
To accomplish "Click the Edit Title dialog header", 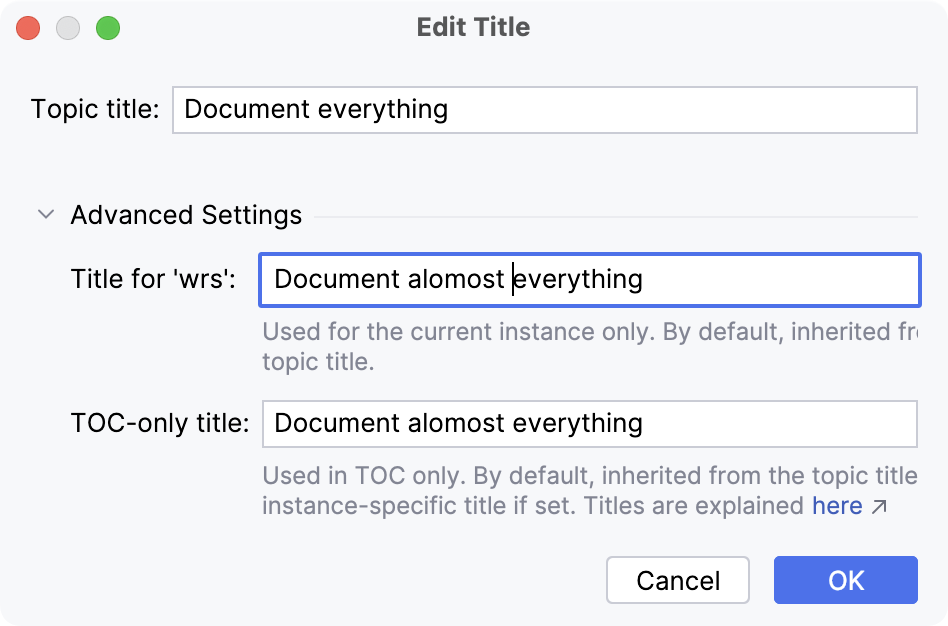I will click(x=473, y=27).
